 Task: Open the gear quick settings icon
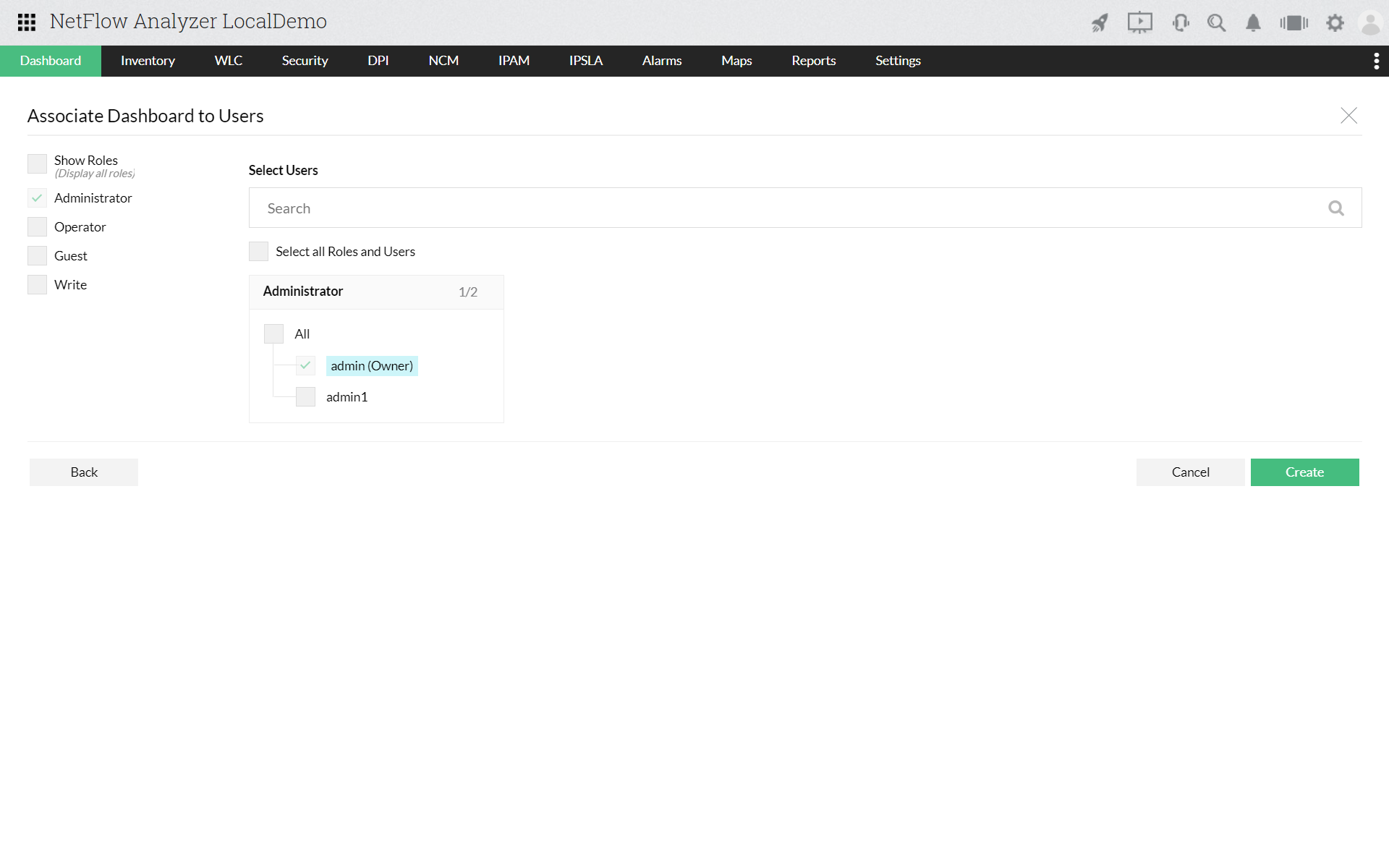tap(1335, 23)
